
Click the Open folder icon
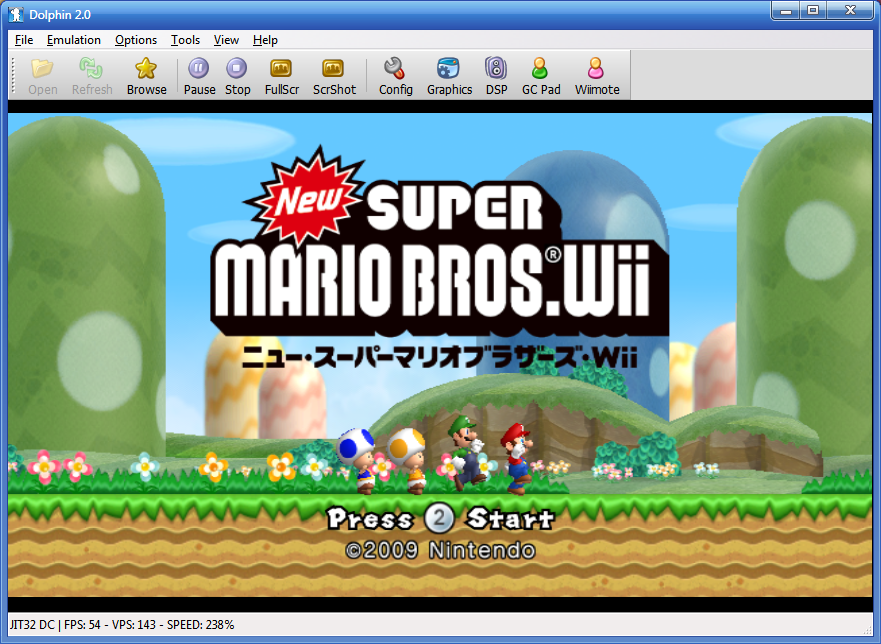pos(43,76)
